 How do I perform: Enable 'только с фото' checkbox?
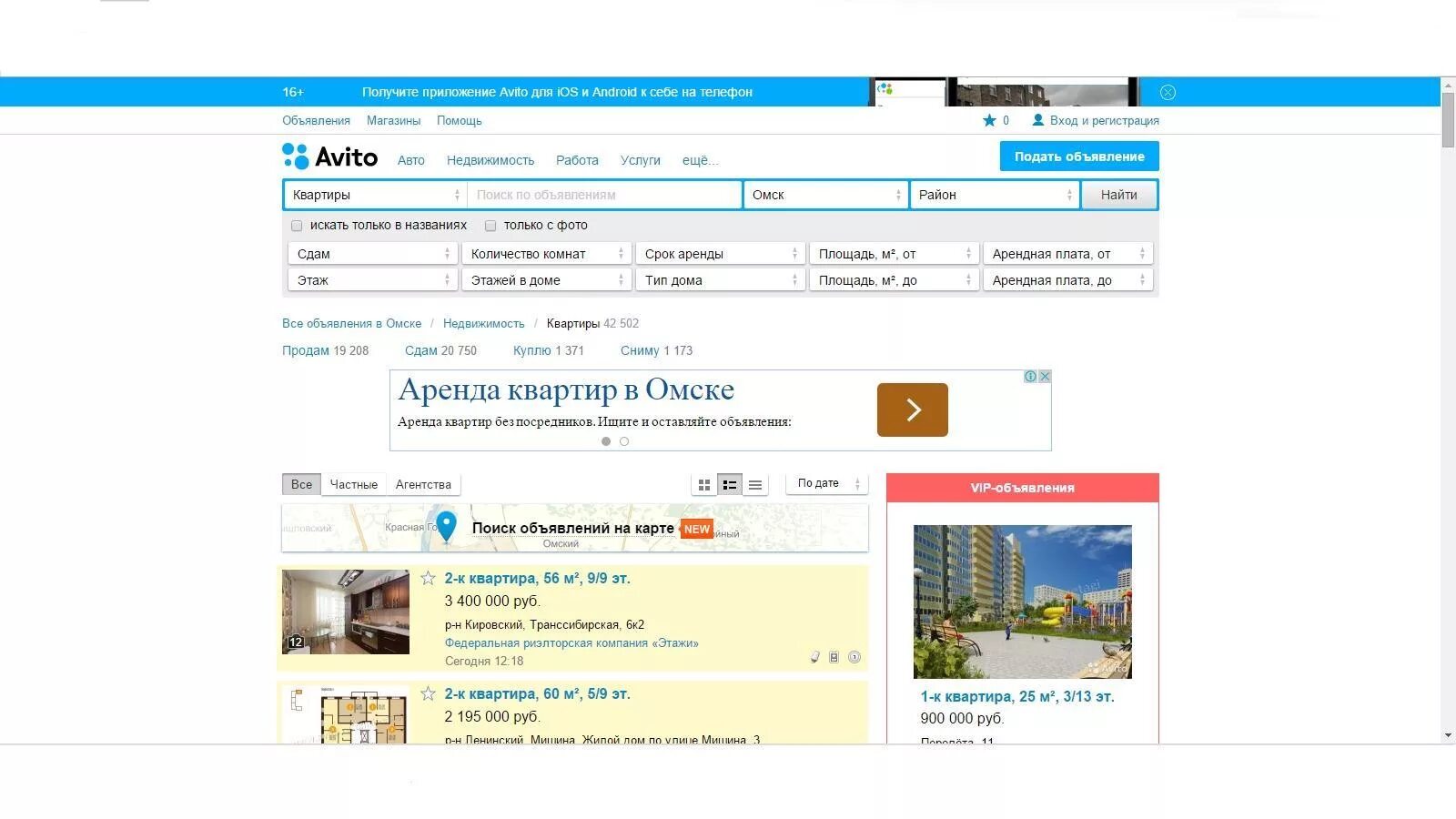pyautogui.click(x=490, y=226)
